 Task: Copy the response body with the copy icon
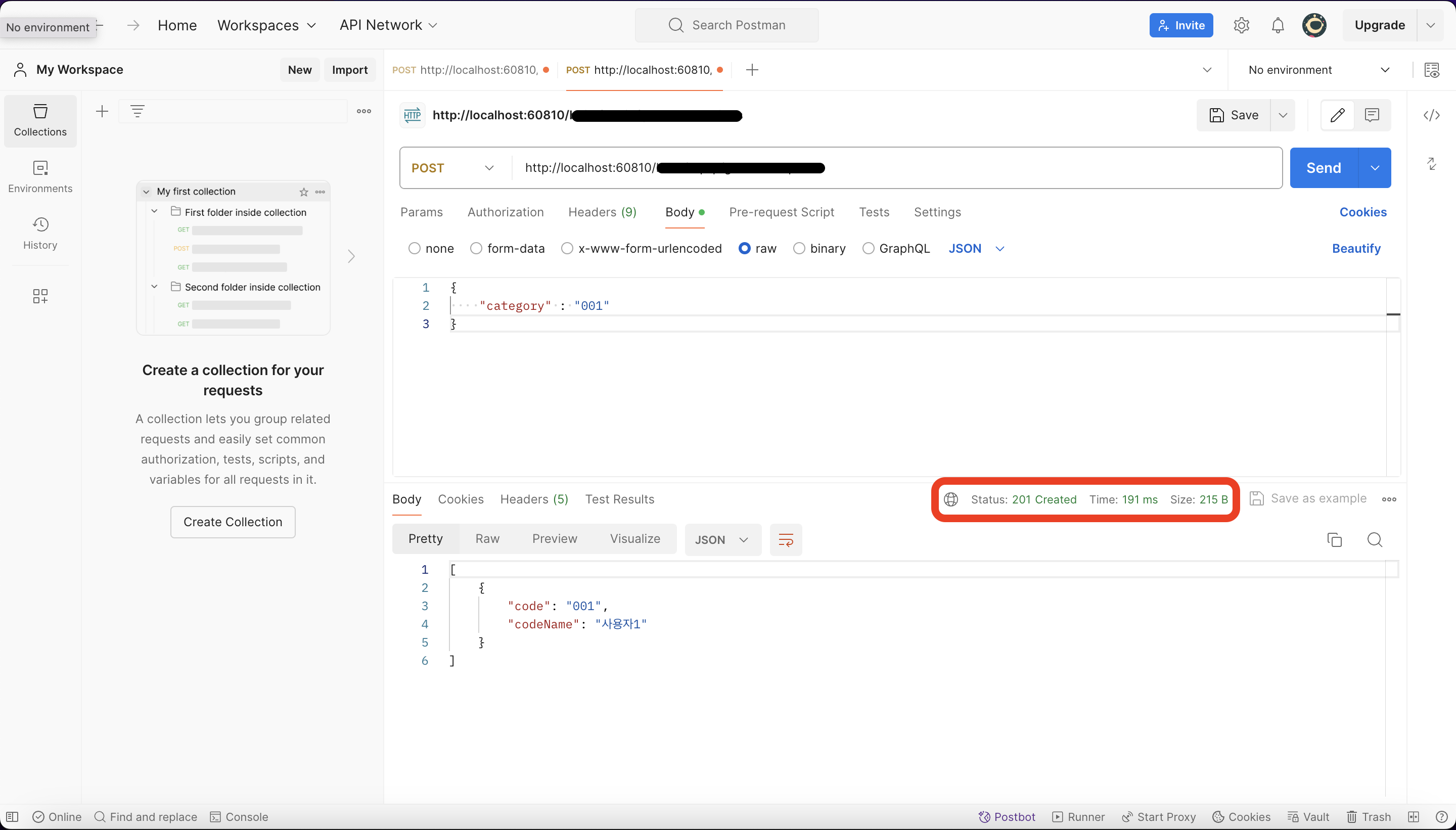pos(1334,540)
